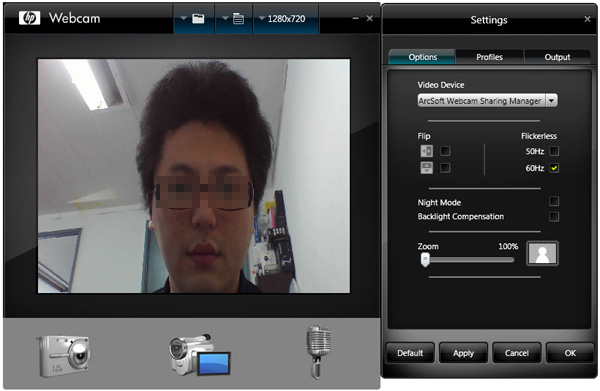Click the face tracking portrait icon beside Zoom
Screen dimensions: 600x391
pyautogui.click(x=542, y=253)
